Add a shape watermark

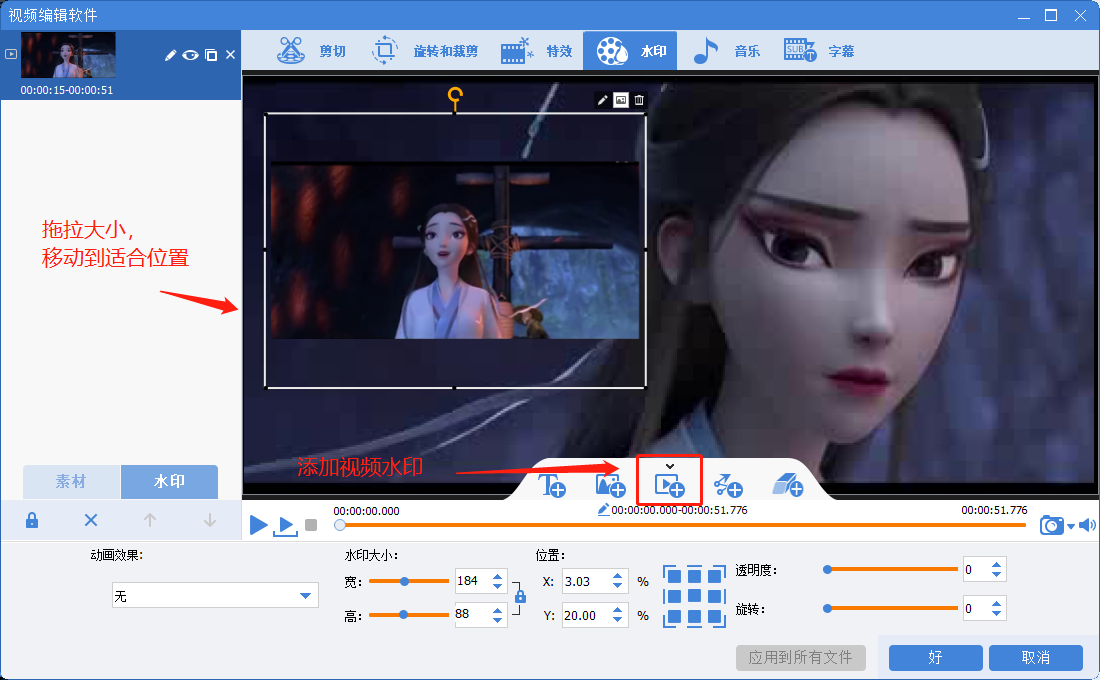coord(727,485)
